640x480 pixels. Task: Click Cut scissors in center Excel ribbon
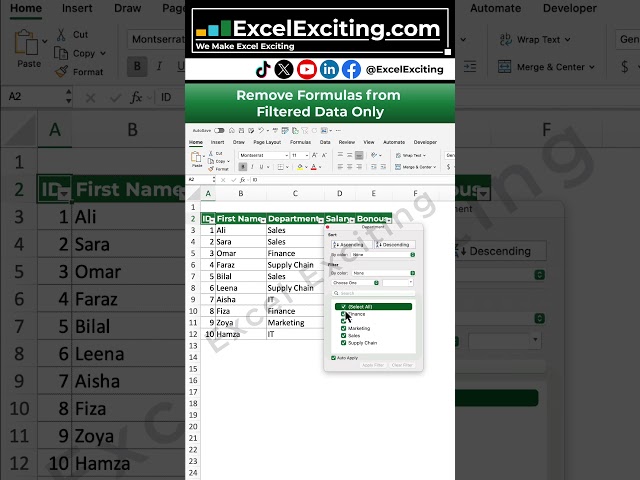click(211, 153)
